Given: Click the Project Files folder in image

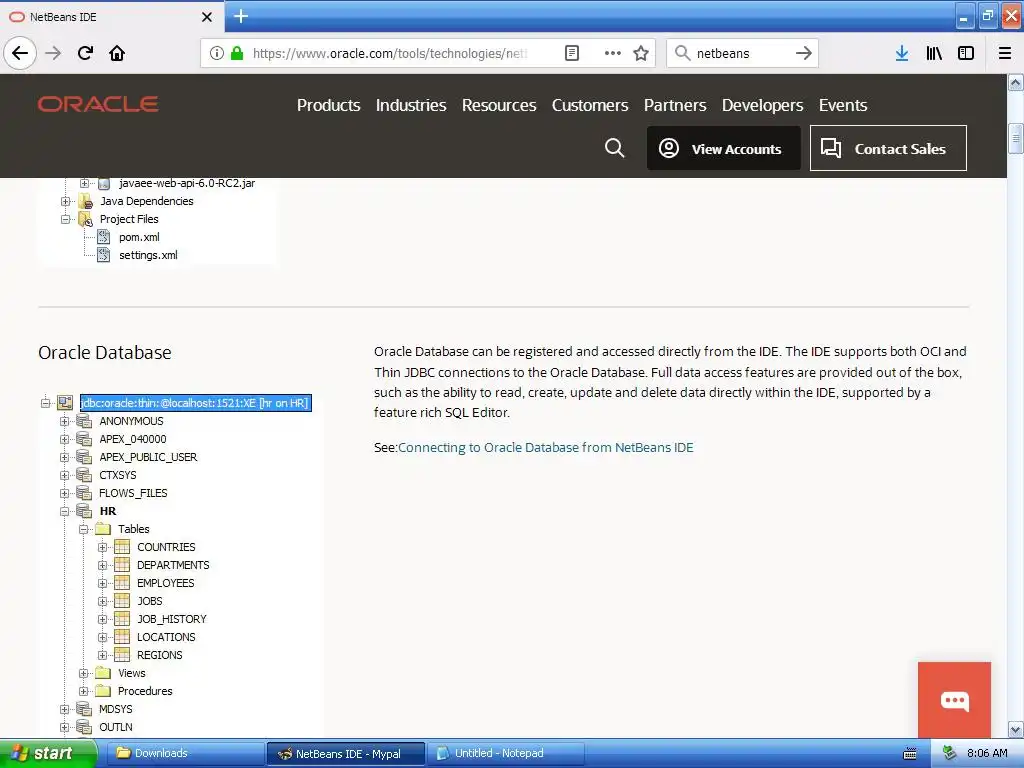Looking at the screenshot, I should [129, 219].
